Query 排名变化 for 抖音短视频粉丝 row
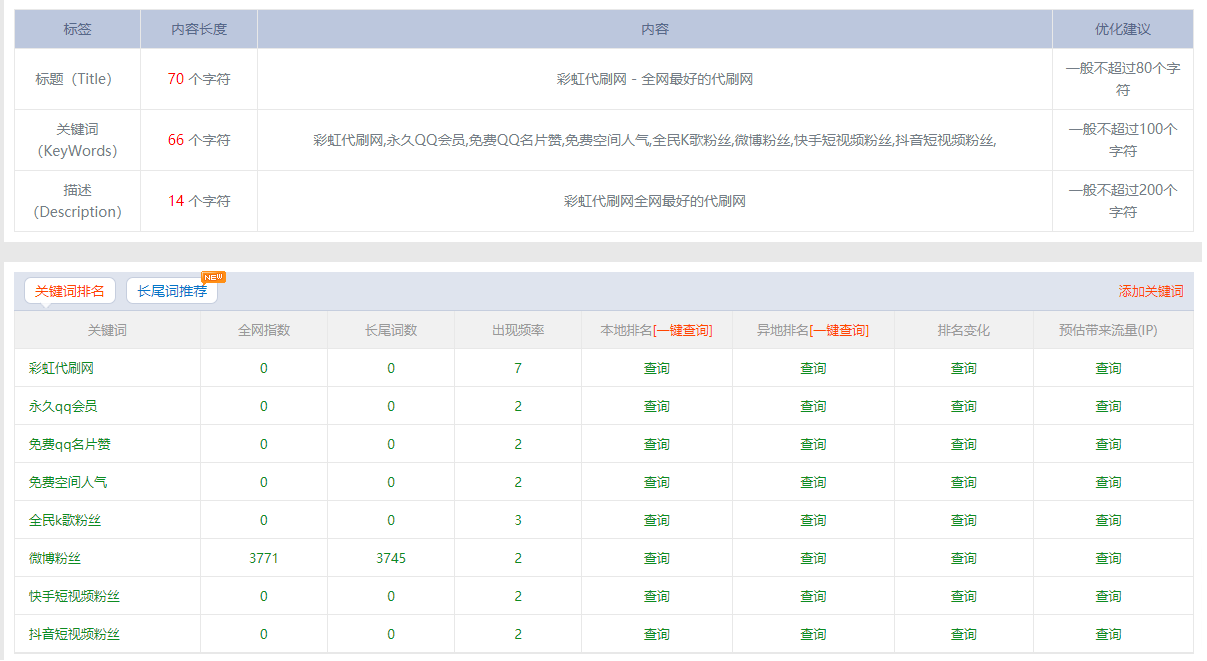This screenshot has width=1207, height=661. (962, 633)
